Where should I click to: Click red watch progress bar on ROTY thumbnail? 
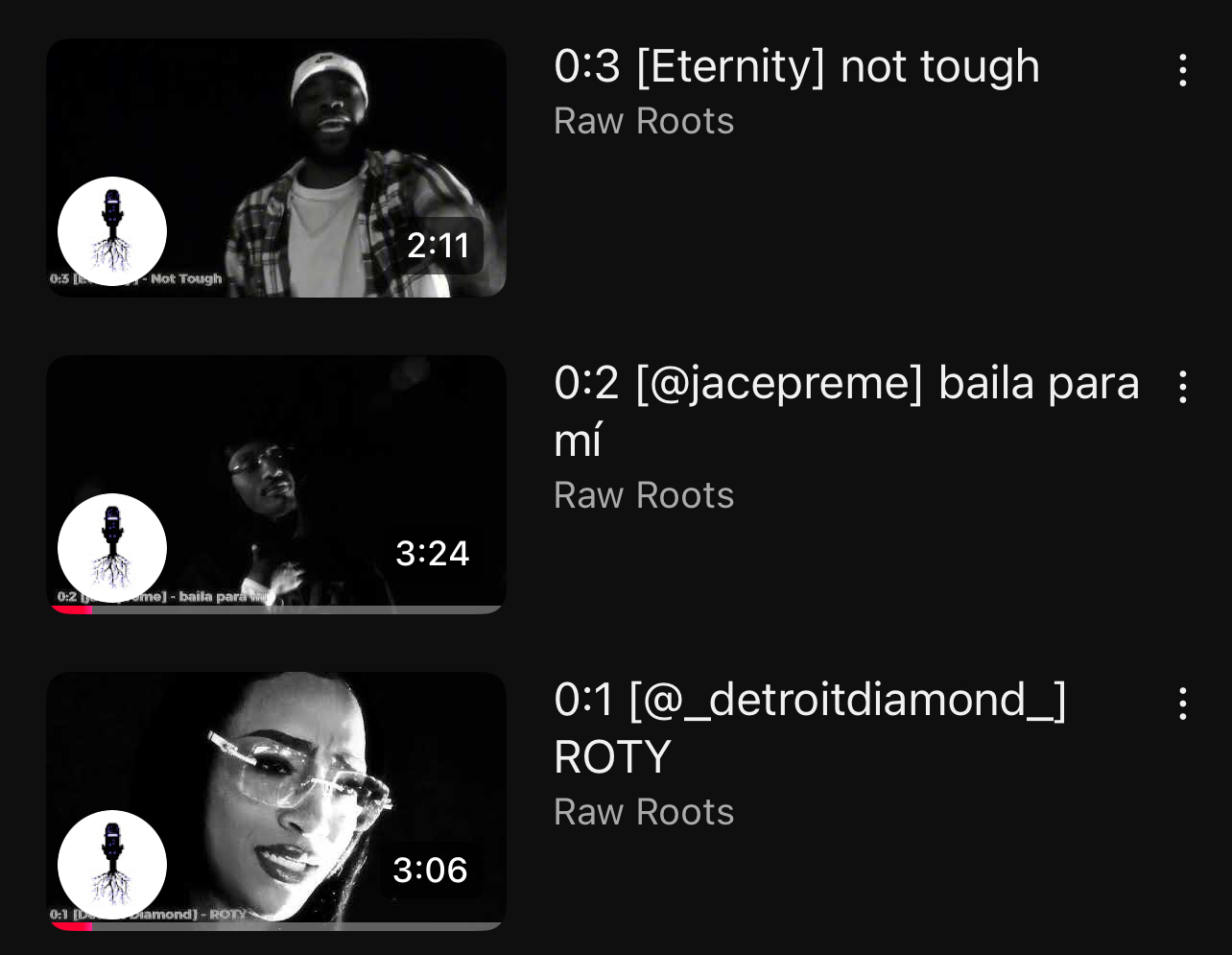pyautogui.click(x=72, y=926)
